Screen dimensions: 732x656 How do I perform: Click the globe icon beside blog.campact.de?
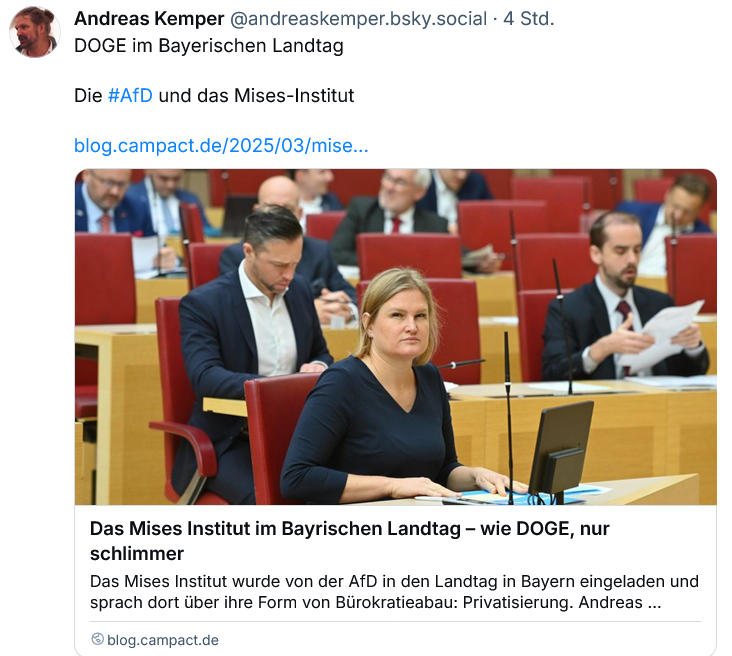pyautogui.click(x=97, y=639)
